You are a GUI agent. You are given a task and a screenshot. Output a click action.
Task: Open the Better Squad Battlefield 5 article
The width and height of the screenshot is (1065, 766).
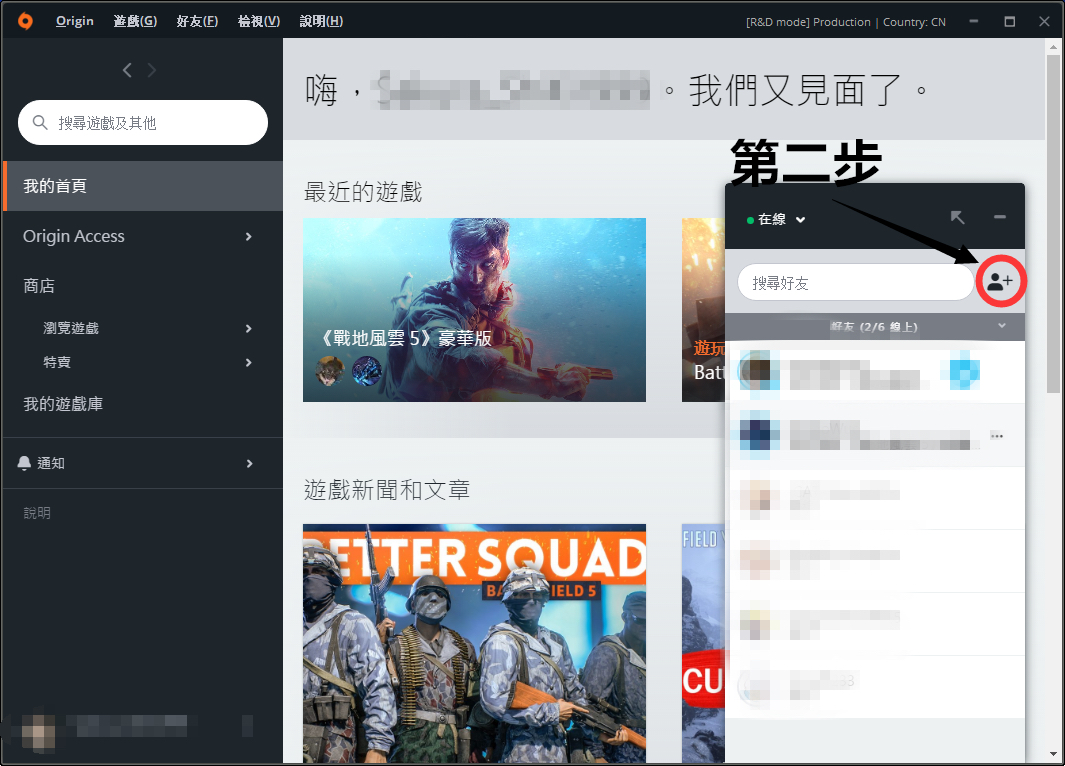click(x=474, y=643)
